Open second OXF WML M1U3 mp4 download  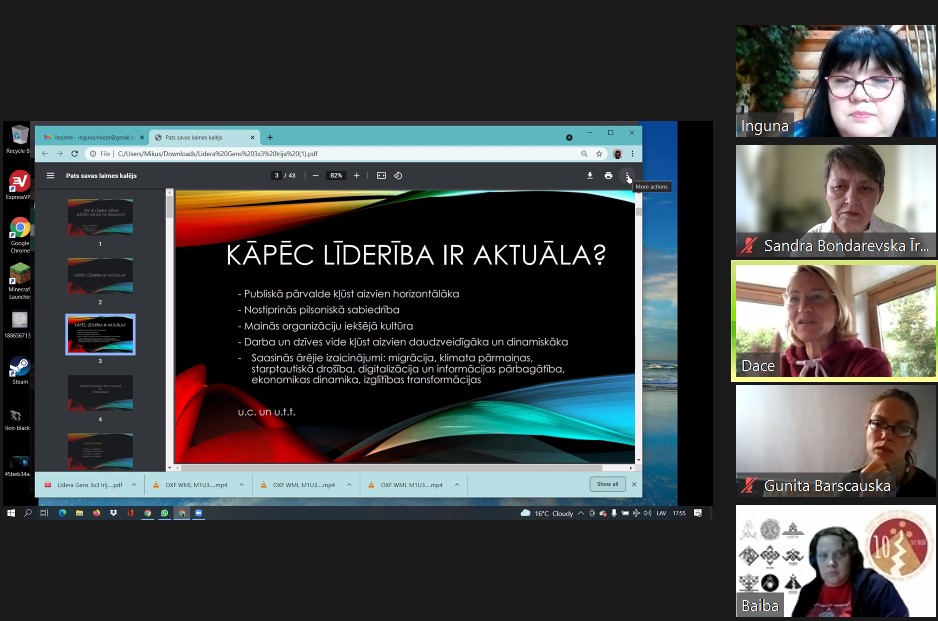tap(298, 485)
